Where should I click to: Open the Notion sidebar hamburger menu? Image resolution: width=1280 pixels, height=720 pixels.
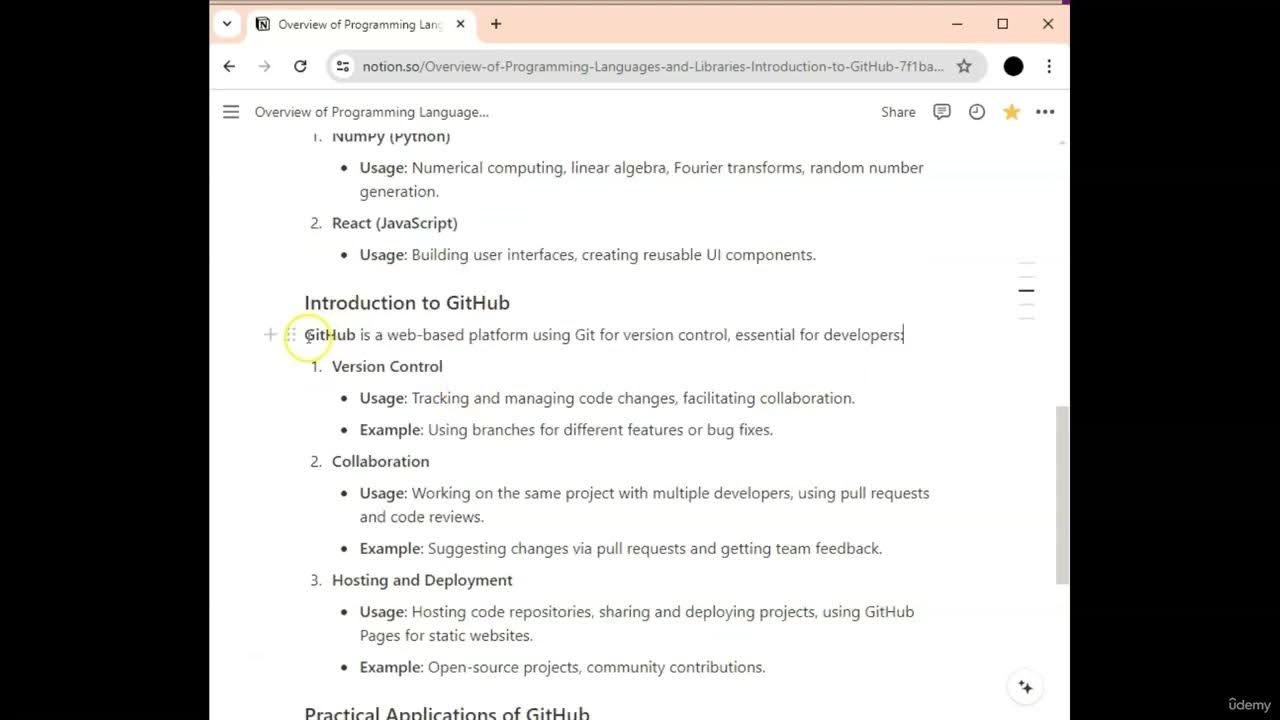click(231, 112)
